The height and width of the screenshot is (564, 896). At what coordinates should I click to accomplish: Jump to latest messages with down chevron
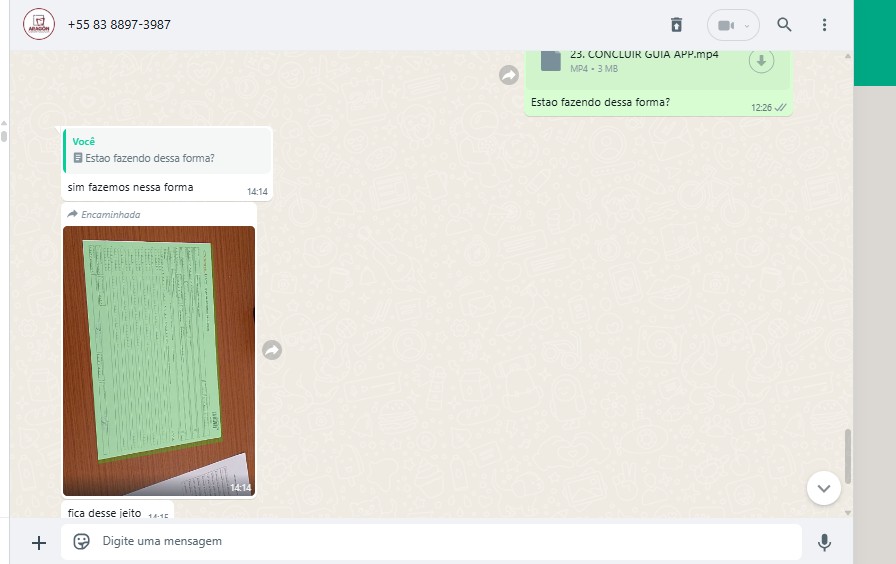point(823,488)
